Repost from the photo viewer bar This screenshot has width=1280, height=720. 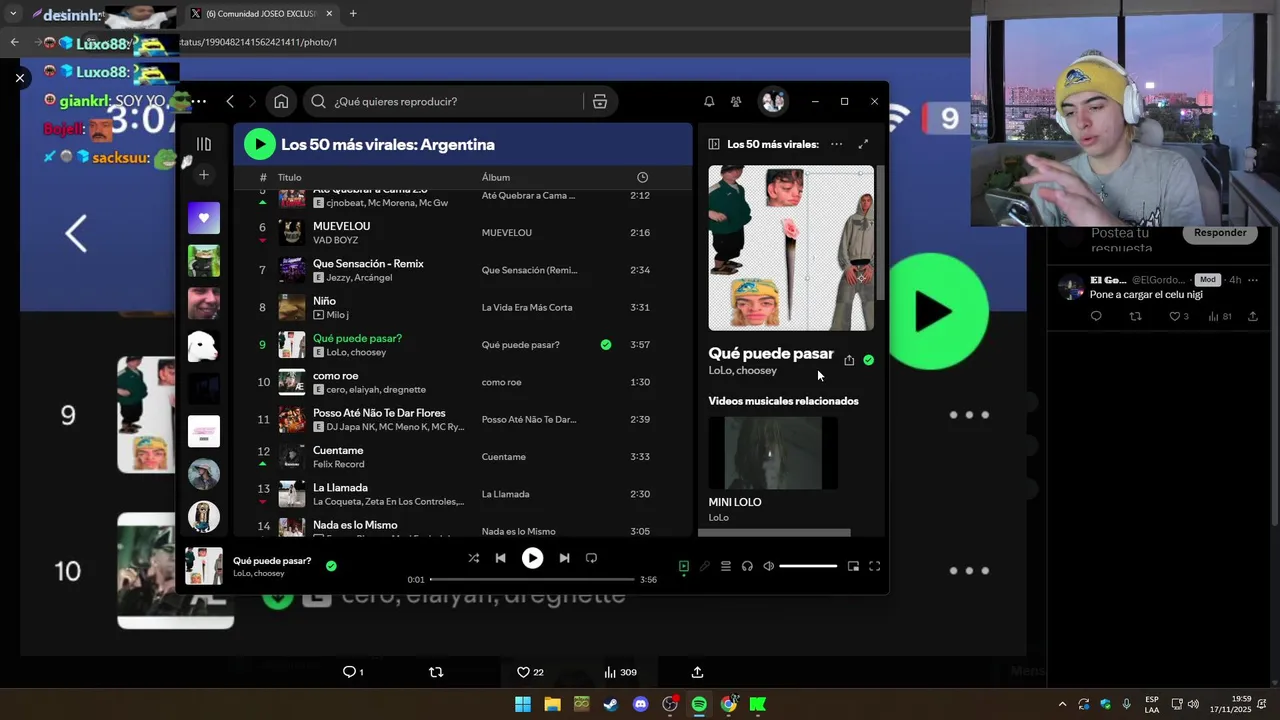436,672
